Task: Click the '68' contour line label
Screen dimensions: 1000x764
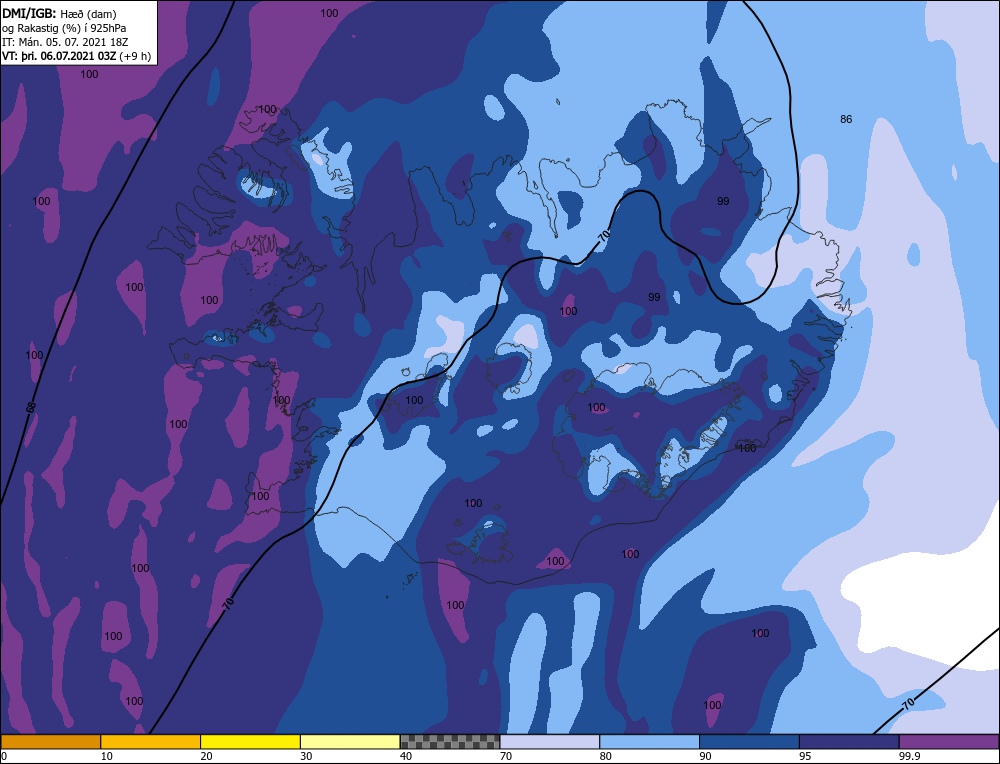Action: (31, 408)
